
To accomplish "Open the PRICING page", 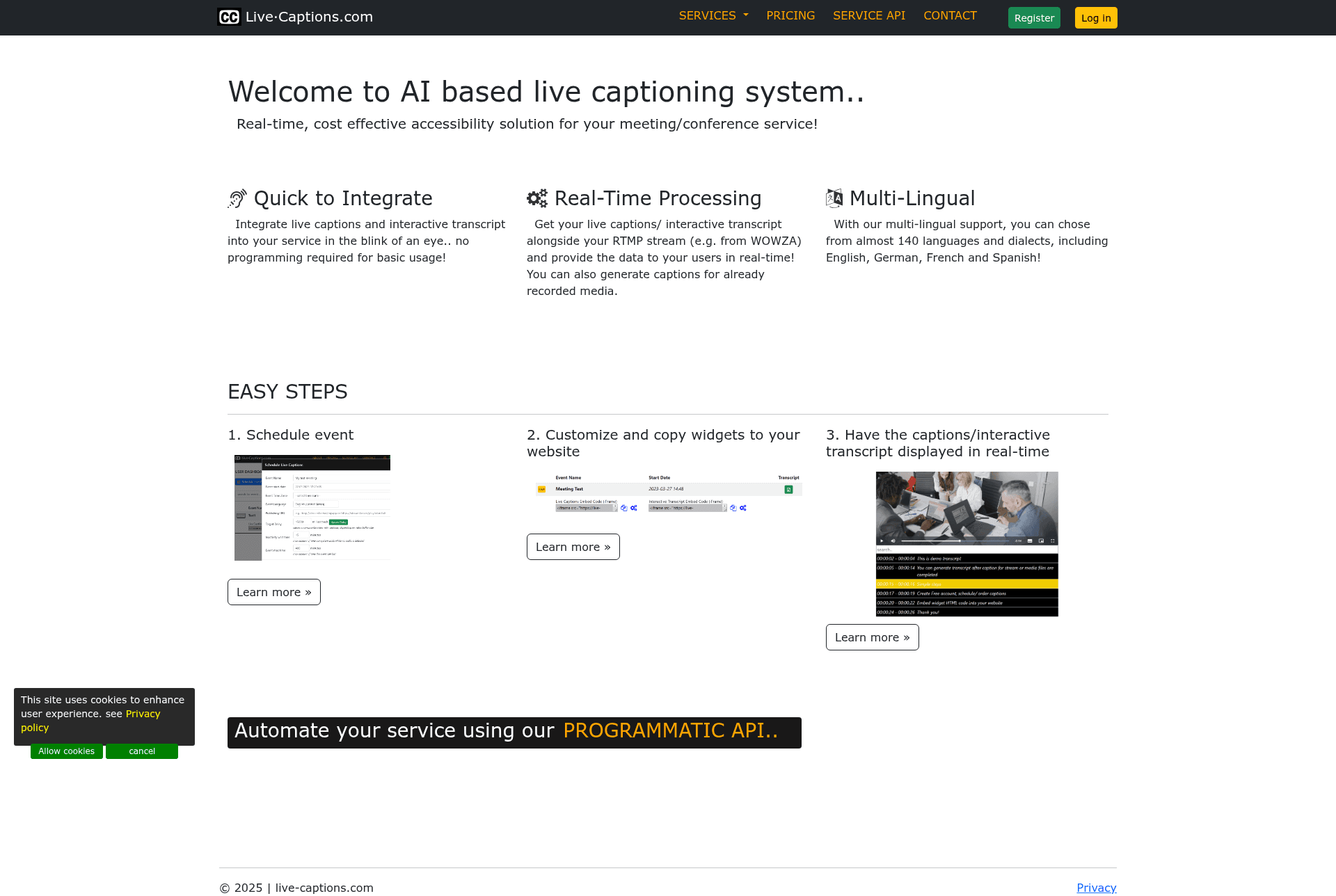I will point(790,15).
